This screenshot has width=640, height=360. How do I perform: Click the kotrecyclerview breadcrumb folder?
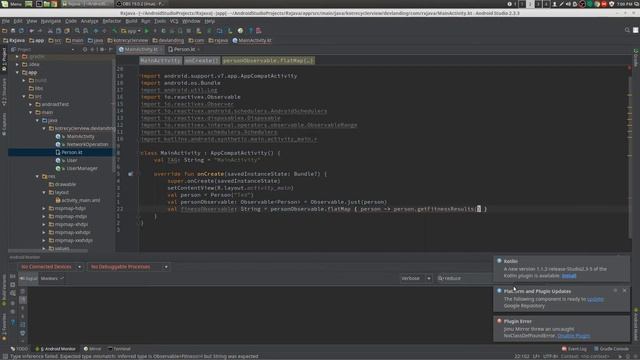point(127,40)
